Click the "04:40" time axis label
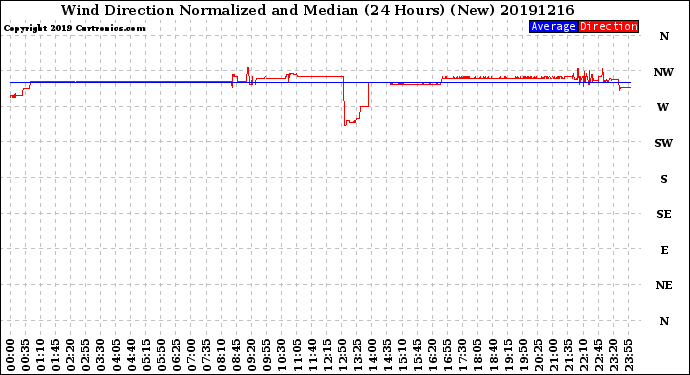 [131, 355]
